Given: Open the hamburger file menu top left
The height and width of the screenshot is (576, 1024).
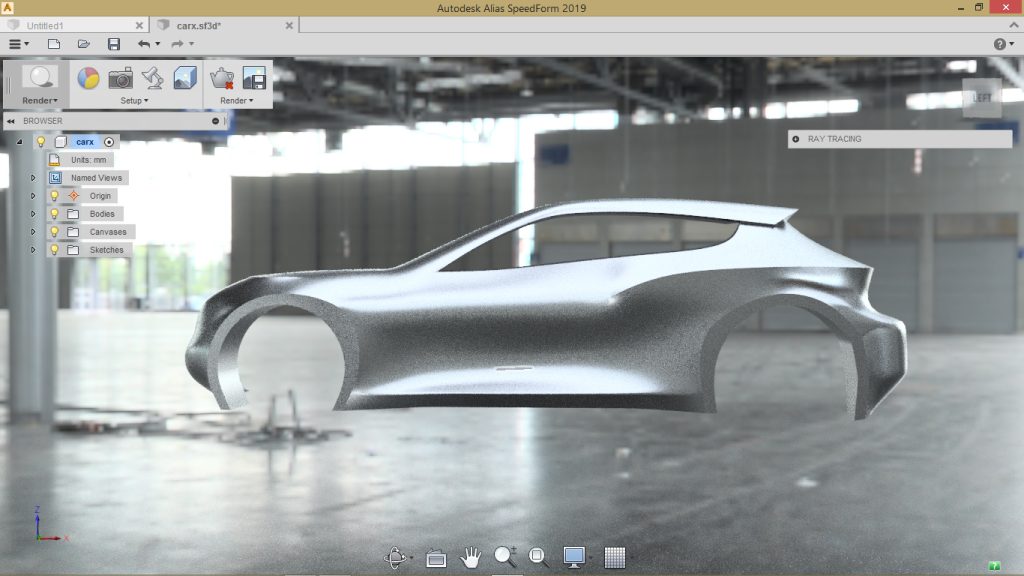Looking at the screenshot, I should (14, 43).
